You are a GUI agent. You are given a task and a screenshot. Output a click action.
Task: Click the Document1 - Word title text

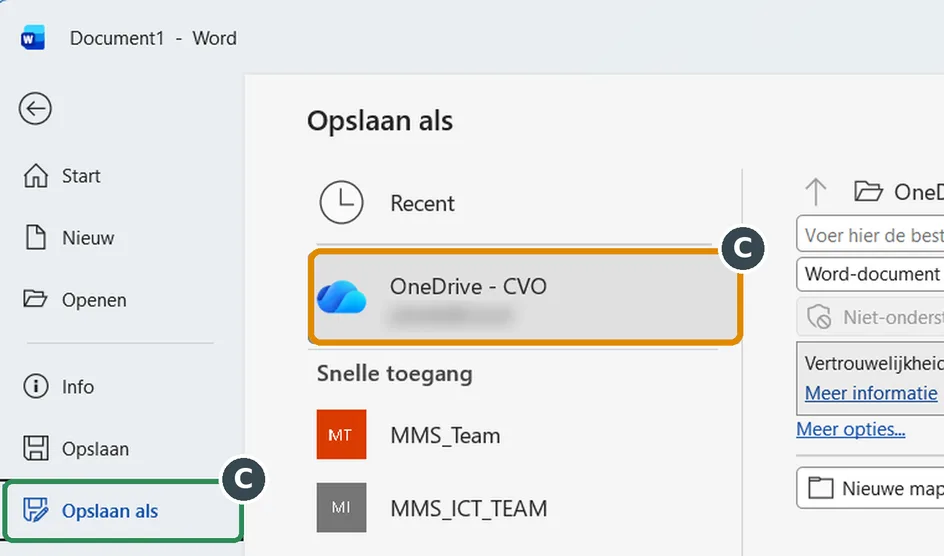point(154,38)
